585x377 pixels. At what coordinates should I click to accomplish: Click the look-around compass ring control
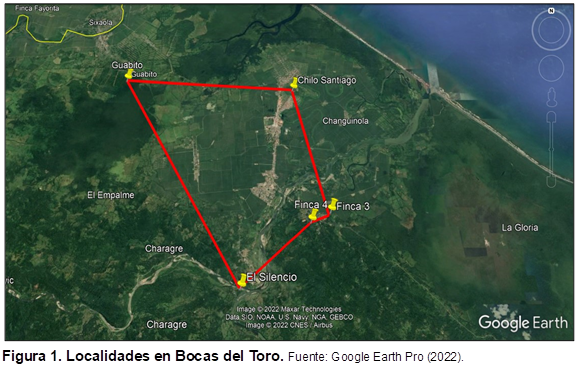click(551, 30)
